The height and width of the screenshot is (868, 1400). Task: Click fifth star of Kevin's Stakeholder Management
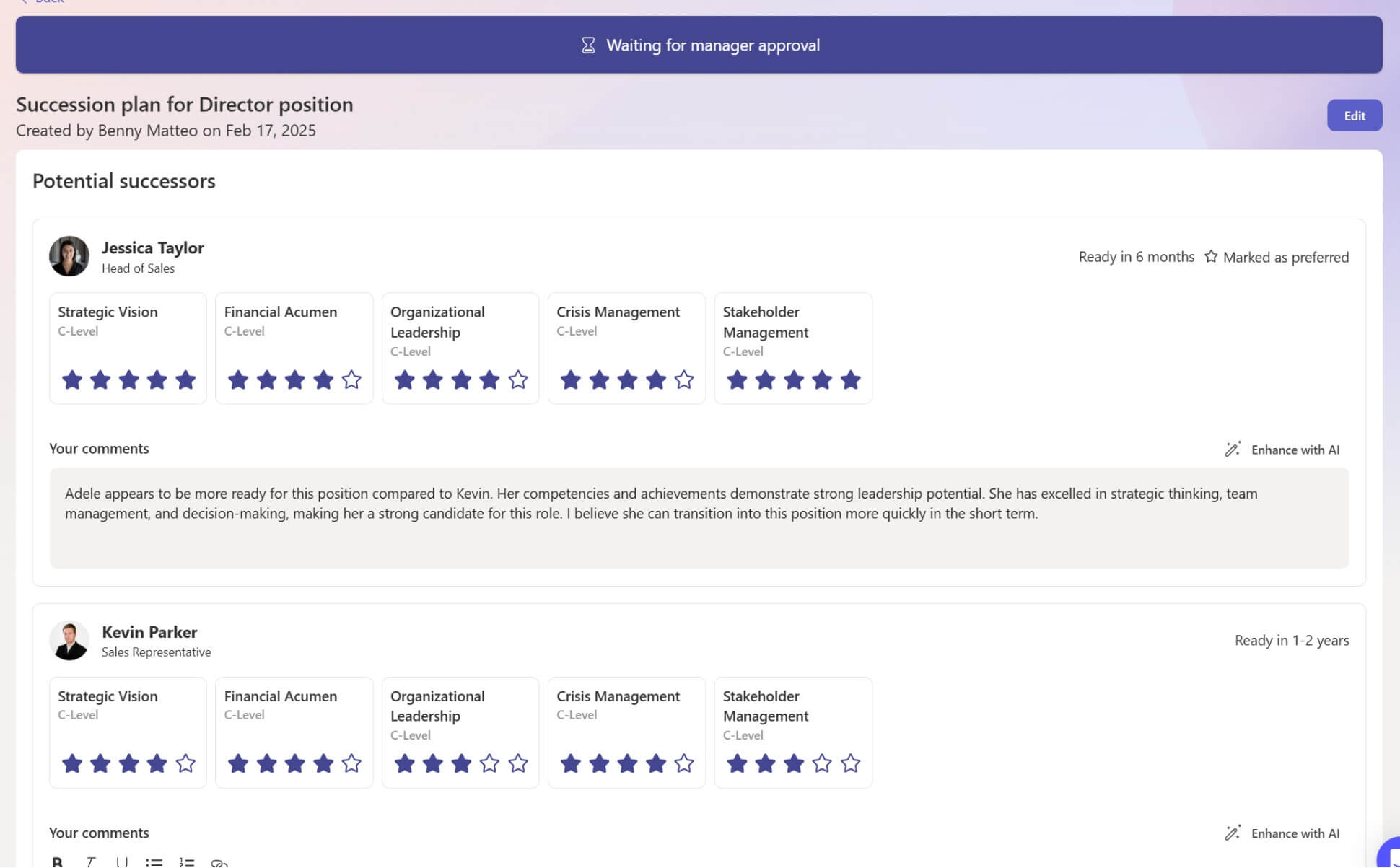click(851, 763)
